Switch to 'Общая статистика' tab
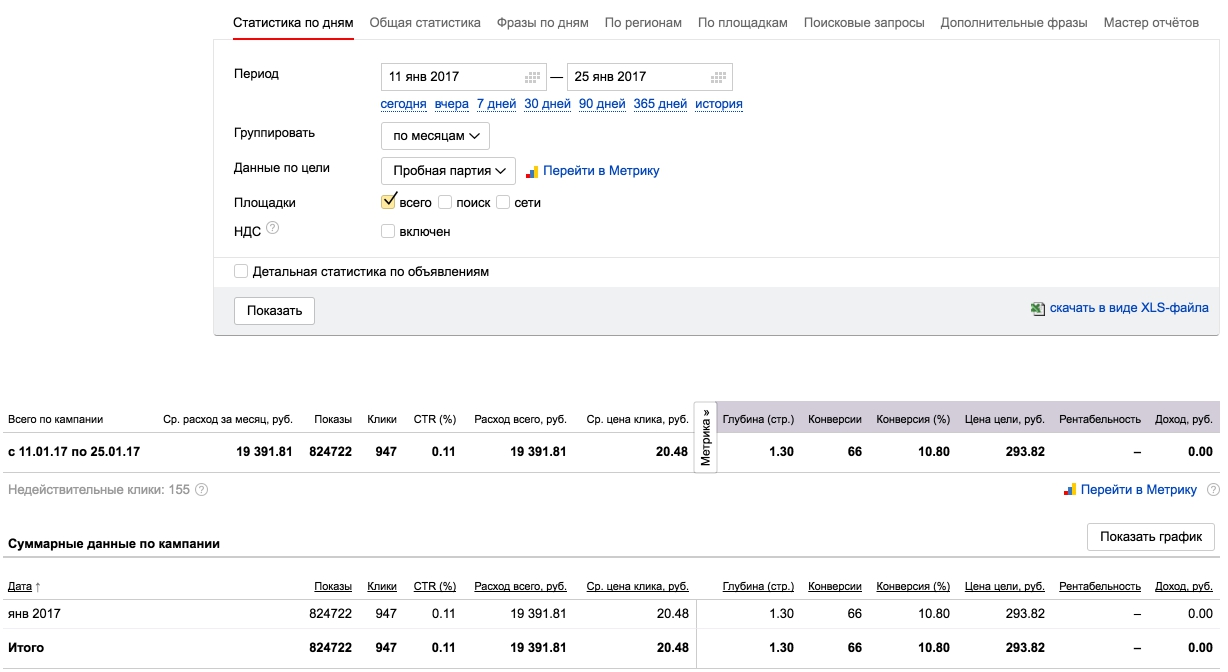Viewport: 1228px width, 672px height. [x=424, y=22]
